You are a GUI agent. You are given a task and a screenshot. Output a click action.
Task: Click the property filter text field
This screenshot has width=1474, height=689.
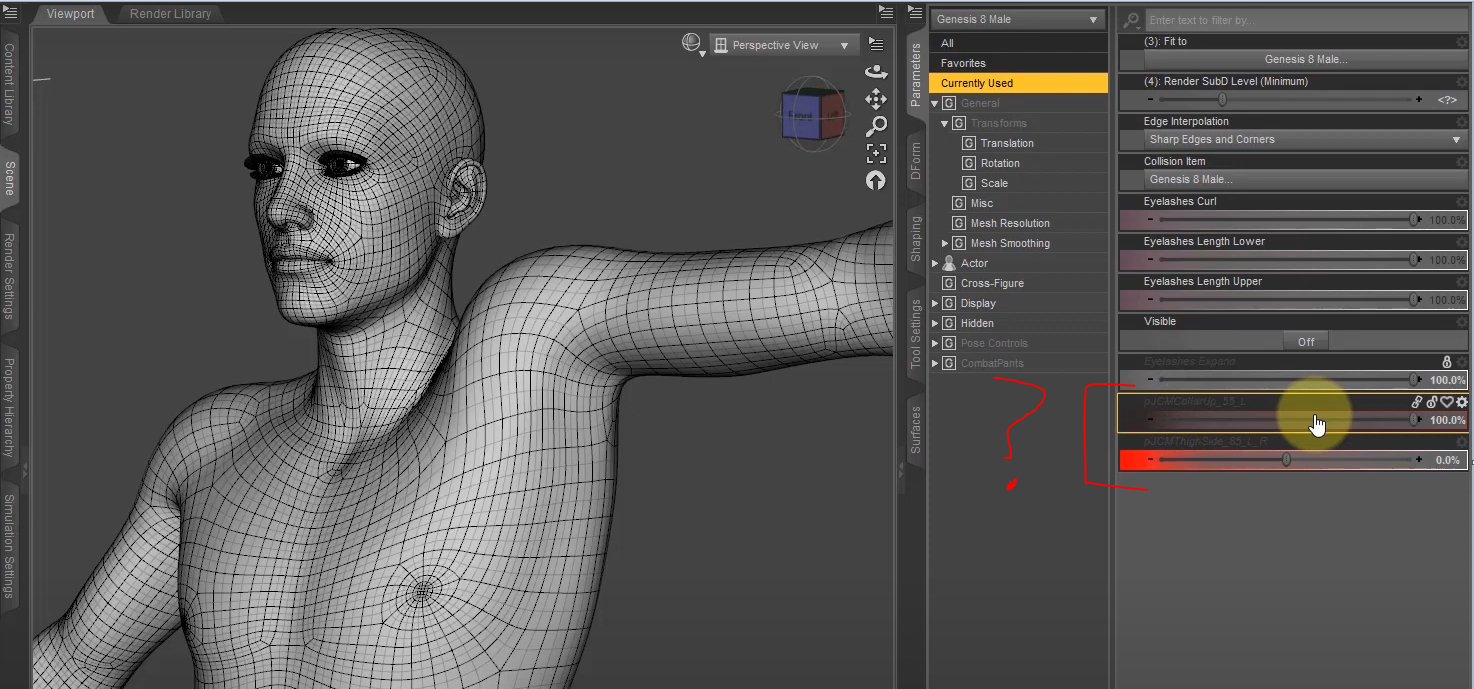(1300, 20)
